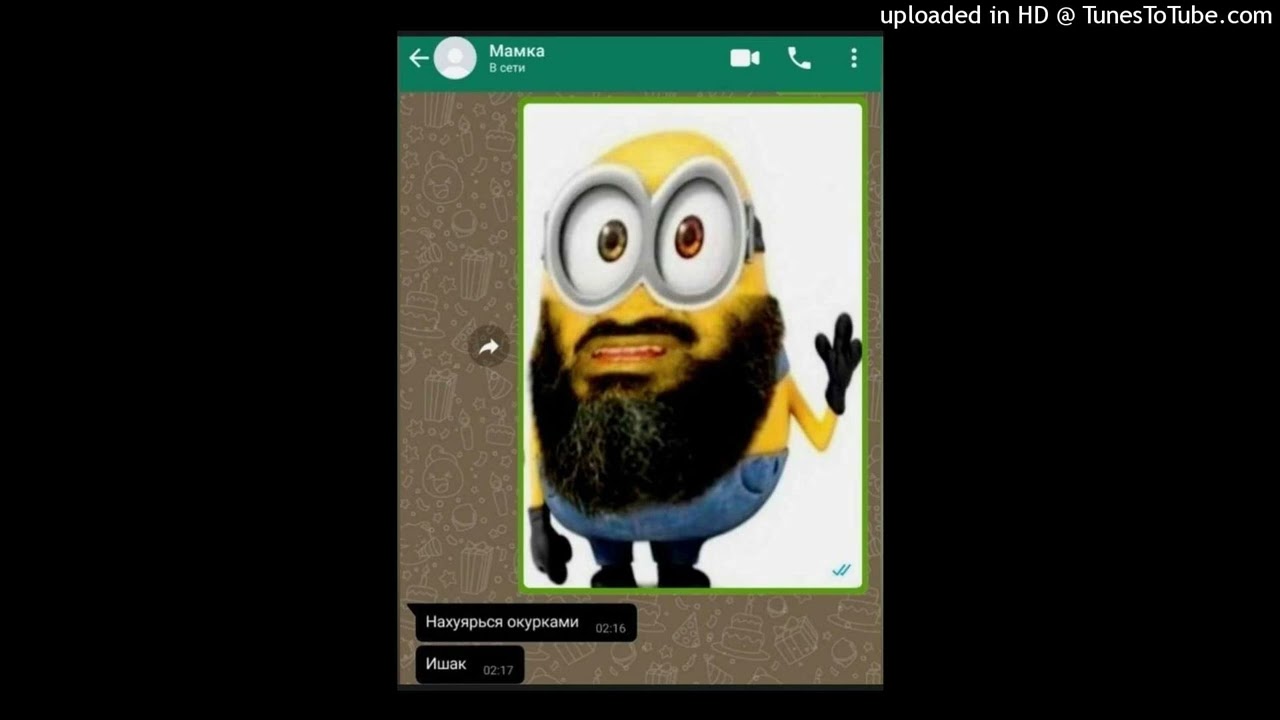Tap the "В сети" online status
Viewport: 1280px width, 720px height.
click(507, 68)
